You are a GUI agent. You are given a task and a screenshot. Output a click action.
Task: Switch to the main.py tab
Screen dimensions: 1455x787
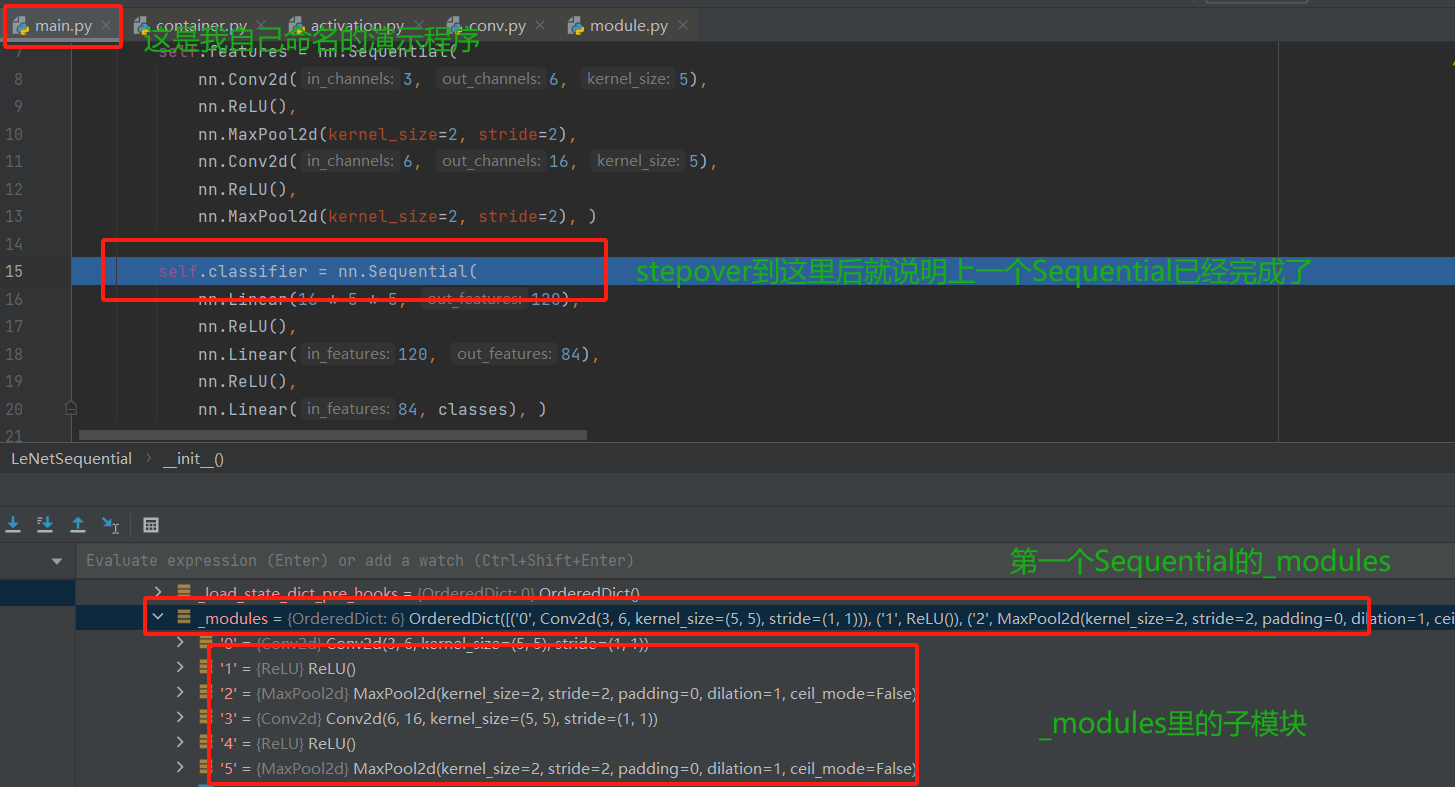pos(62,26)
